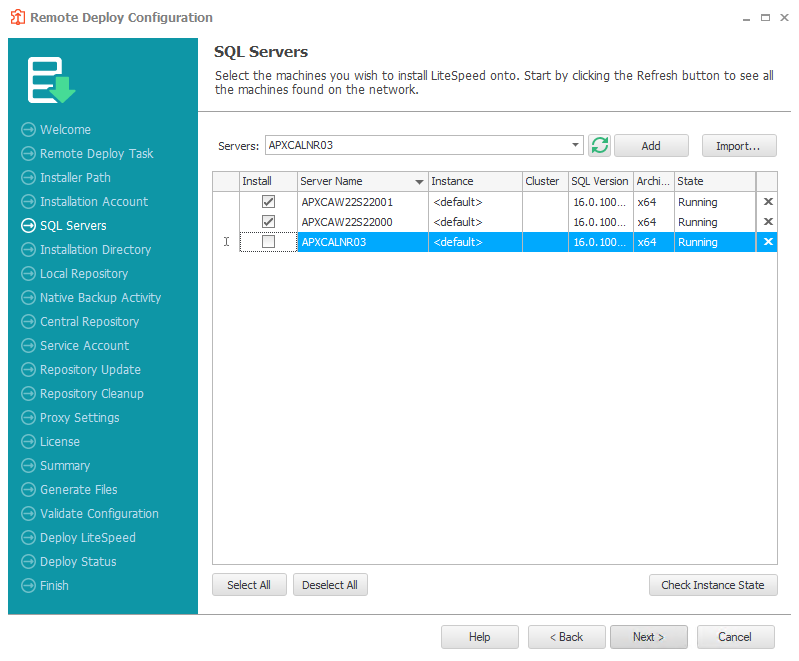
Task: Click the Installation Directory step icon
Action: [x=29, y=249]
